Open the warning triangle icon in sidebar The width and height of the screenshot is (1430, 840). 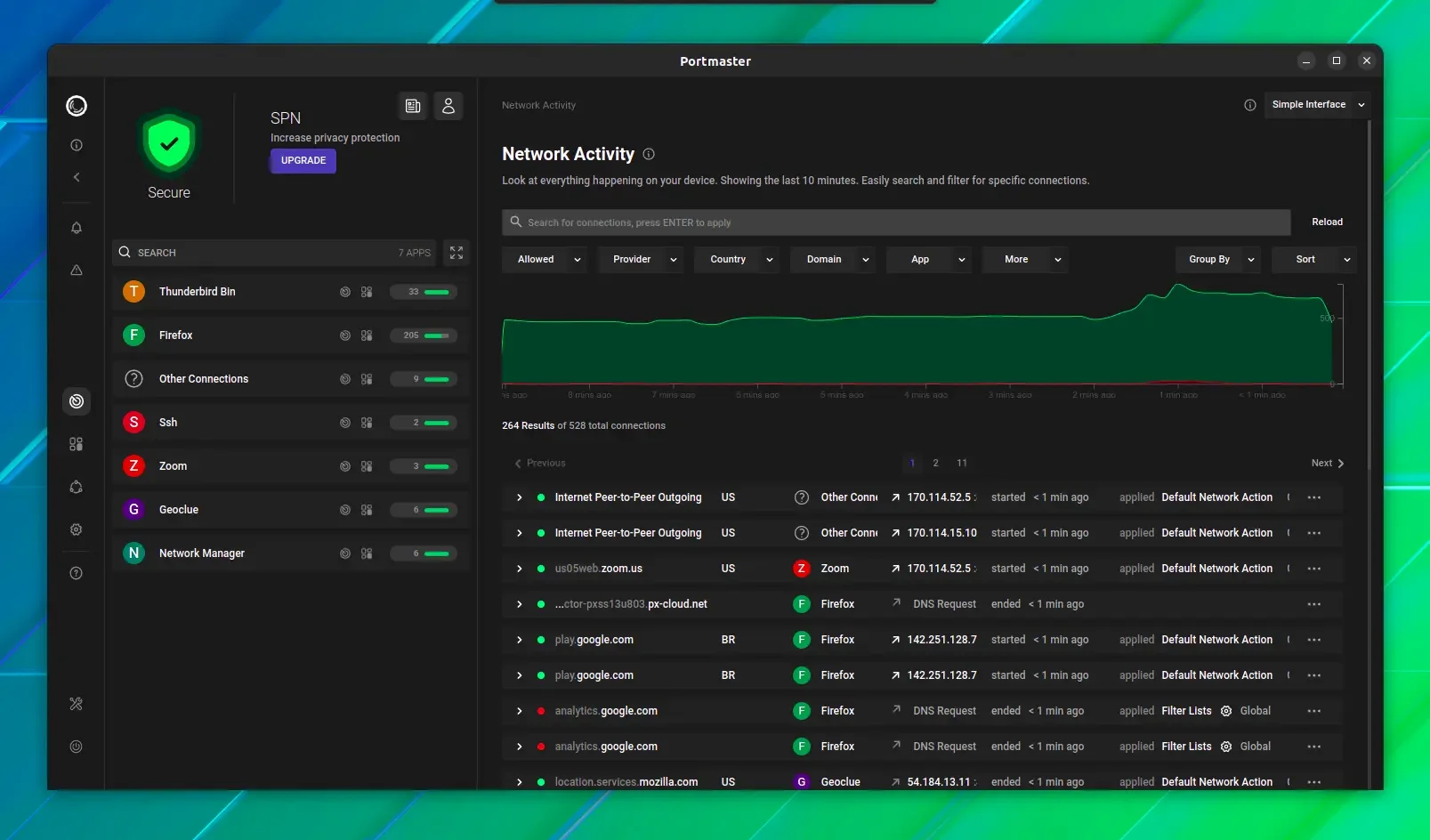click(77, 270)
